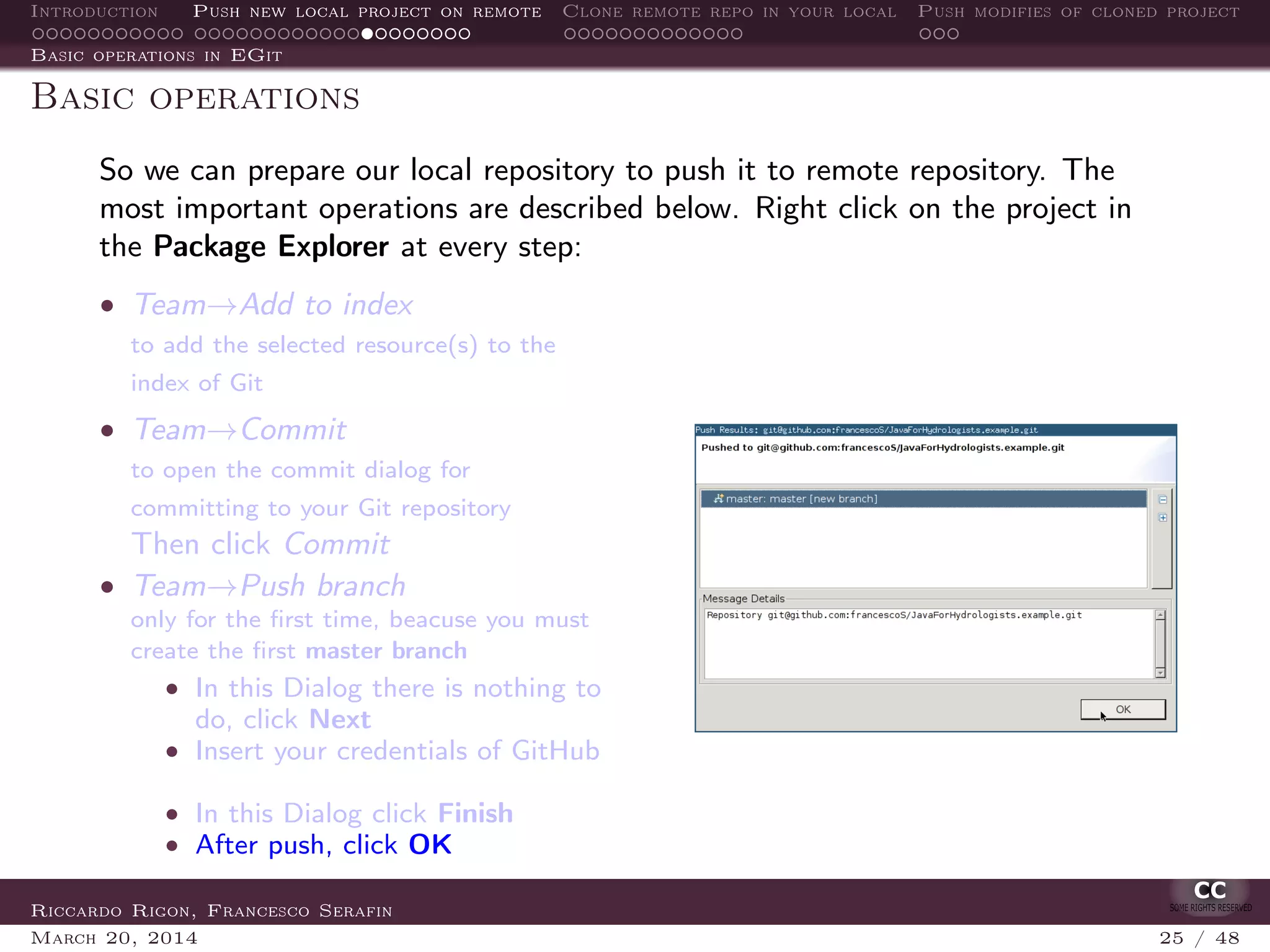The width and height of the screenshot is (1270, 952).
Task: Select the master: master [new branch] row
Action: [923, 499]
